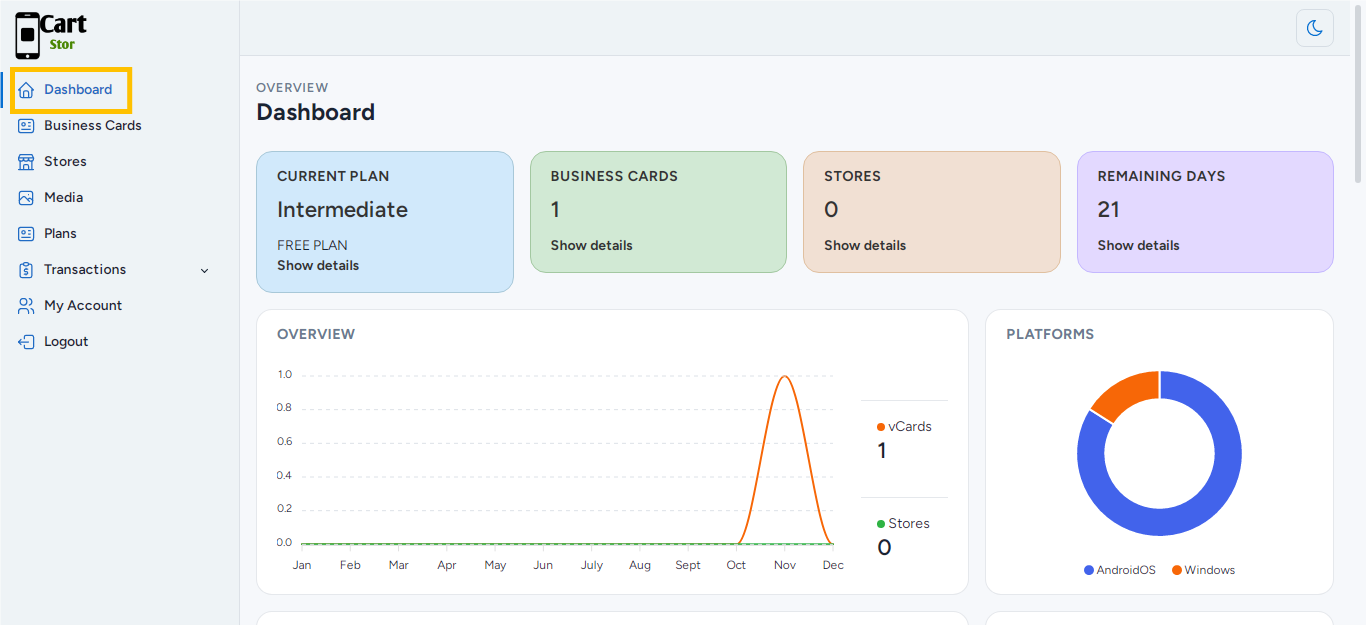Click the Dashboard home icon
1366x625 pixels.
[26, 90]
